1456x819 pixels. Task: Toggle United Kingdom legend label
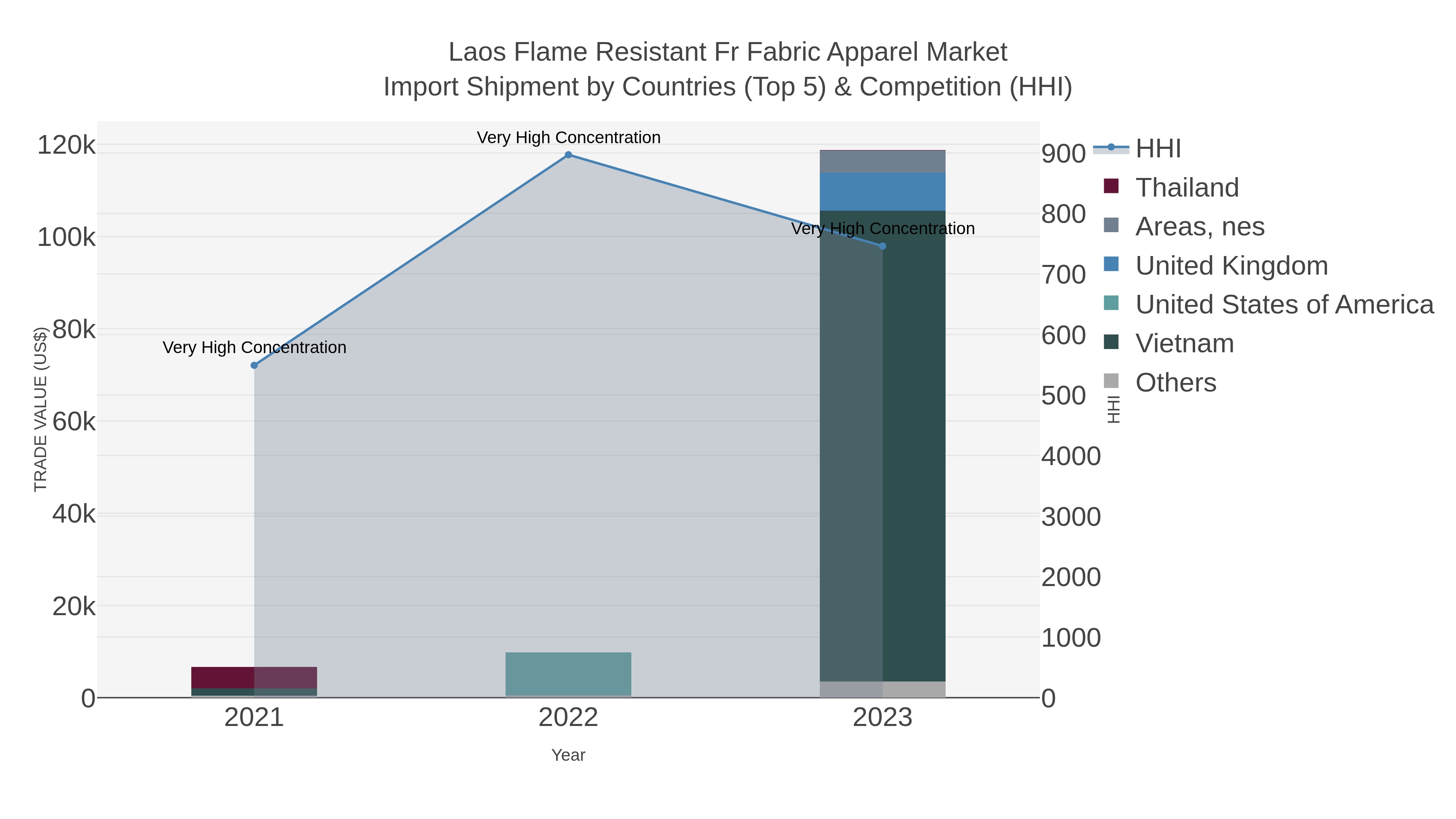[1232, 266]
